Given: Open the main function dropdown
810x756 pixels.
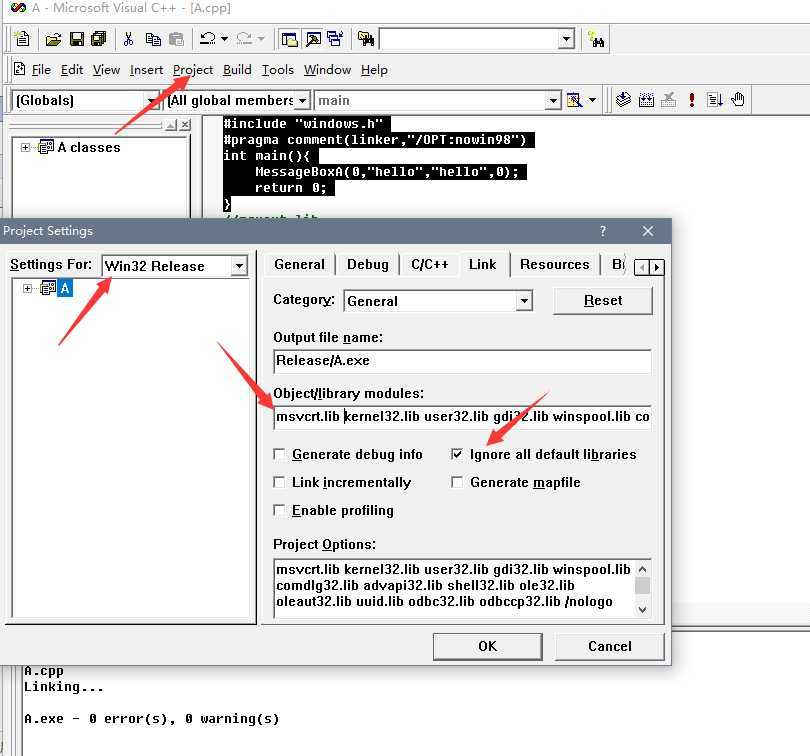Looking at the screenshot, I should pyautogui.click(x=553, y=100).
